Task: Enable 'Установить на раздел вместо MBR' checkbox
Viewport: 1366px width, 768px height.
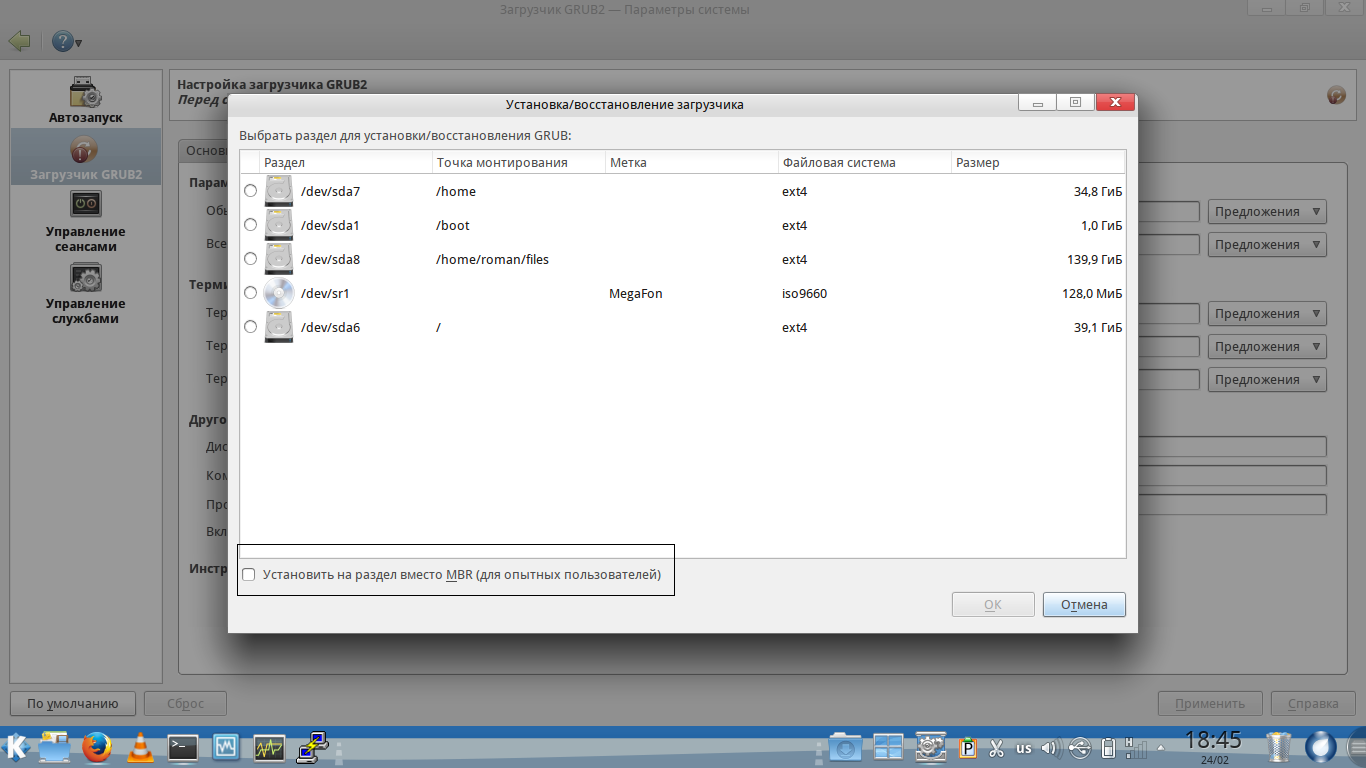Action: (x=249, y=575)
